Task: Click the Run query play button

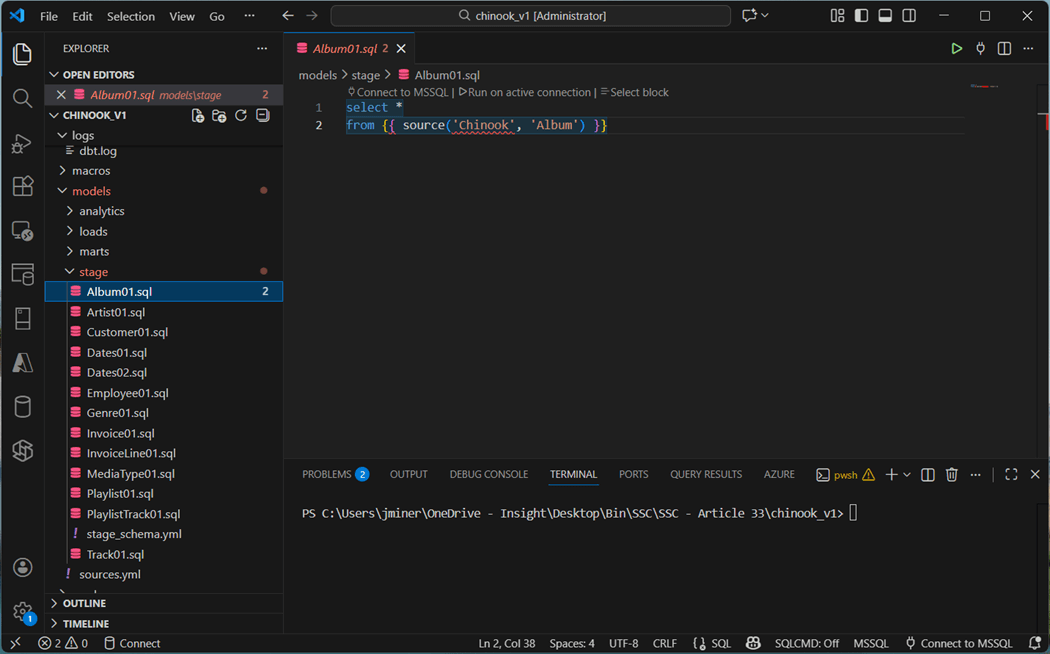Action: (x=956, y=48)
